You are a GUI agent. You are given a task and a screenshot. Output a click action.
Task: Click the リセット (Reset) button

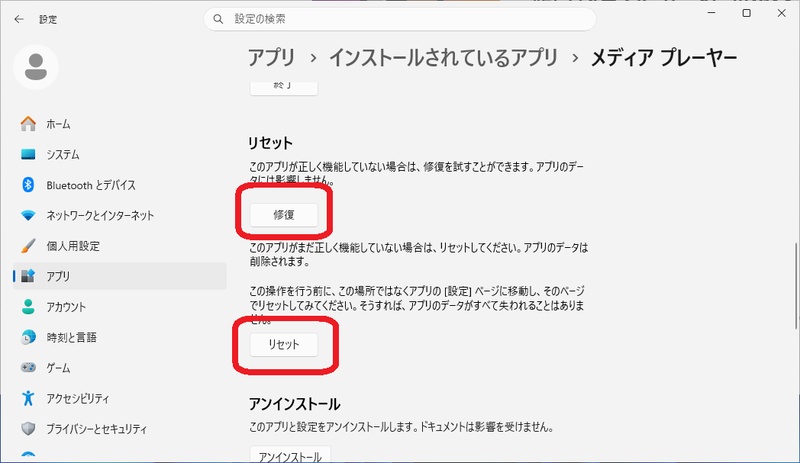coord(284,345)
